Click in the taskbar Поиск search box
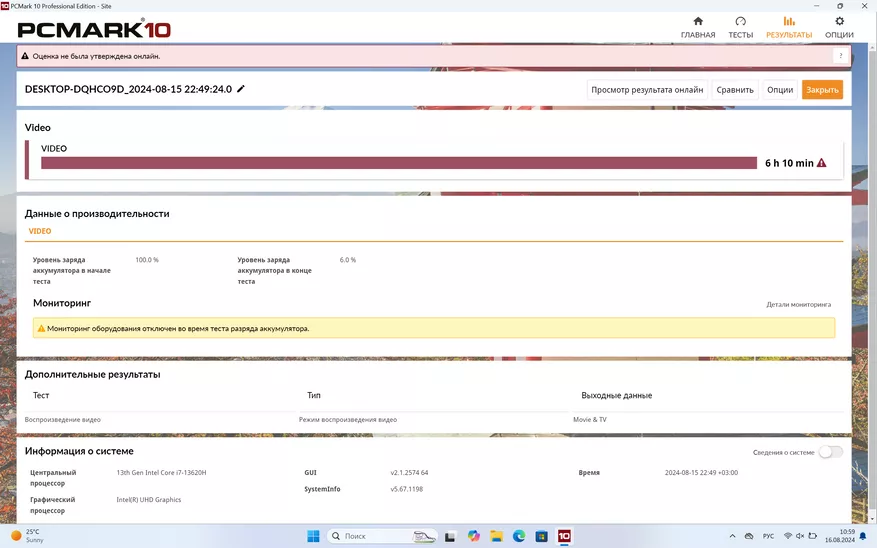This screenshot has height=548, width=877. pos(382,536)
